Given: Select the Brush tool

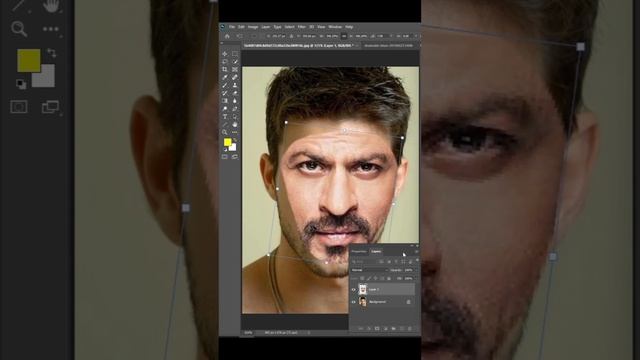Looking at the screenshot, I should pos(224,85).
